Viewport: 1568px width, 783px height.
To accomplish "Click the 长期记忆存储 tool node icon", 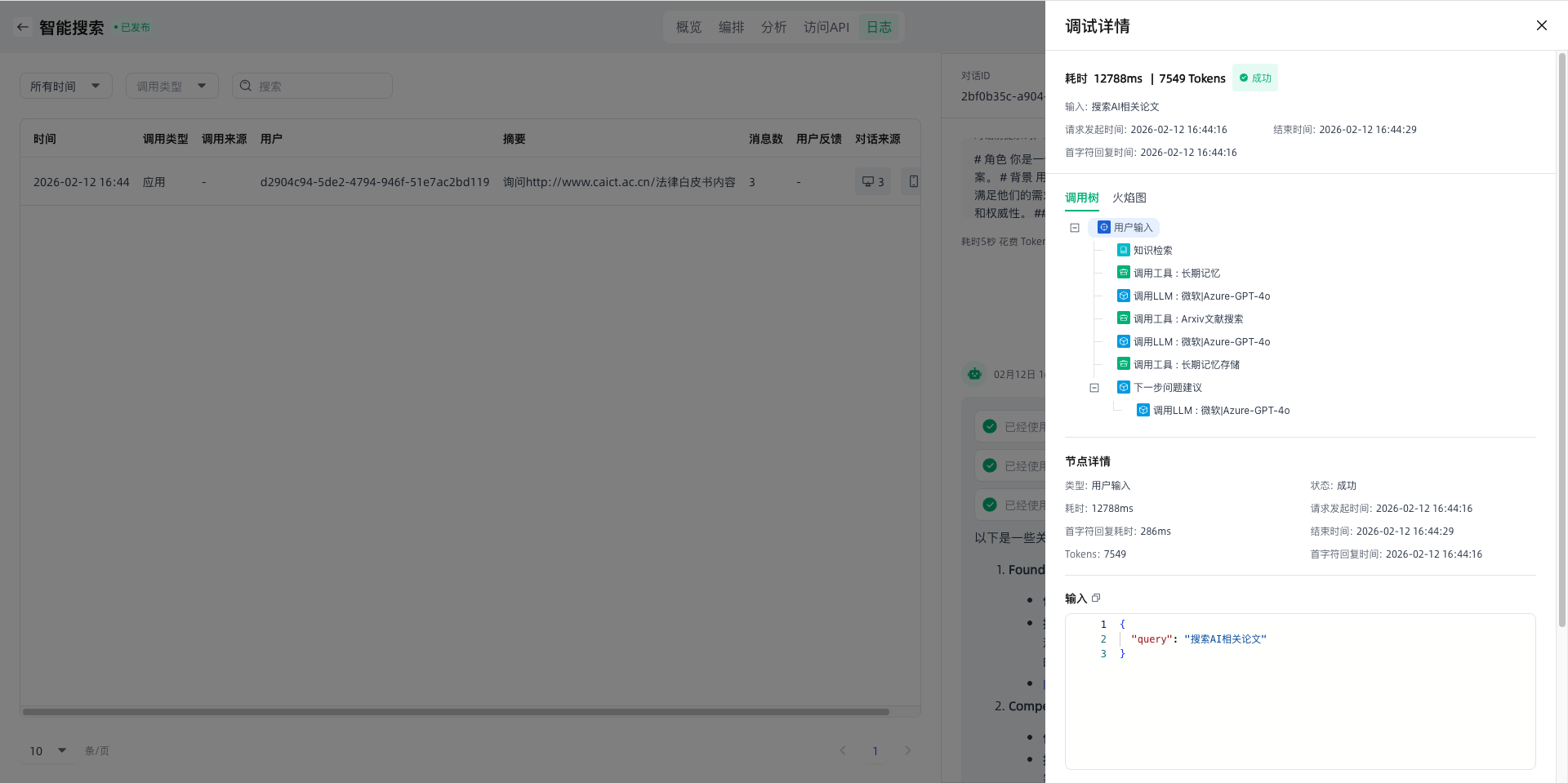I will (1124, 364).
